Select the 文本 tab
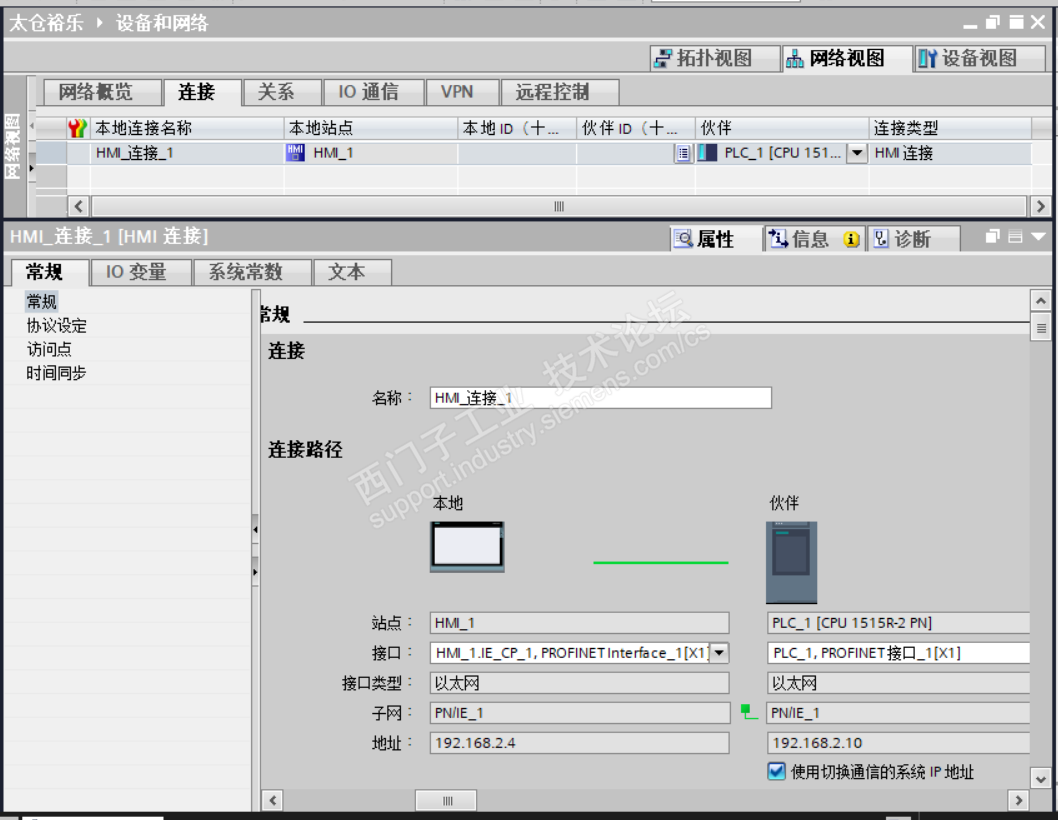Image resolution: width=1058 pixels, height=820 pixels. point(352,272)
